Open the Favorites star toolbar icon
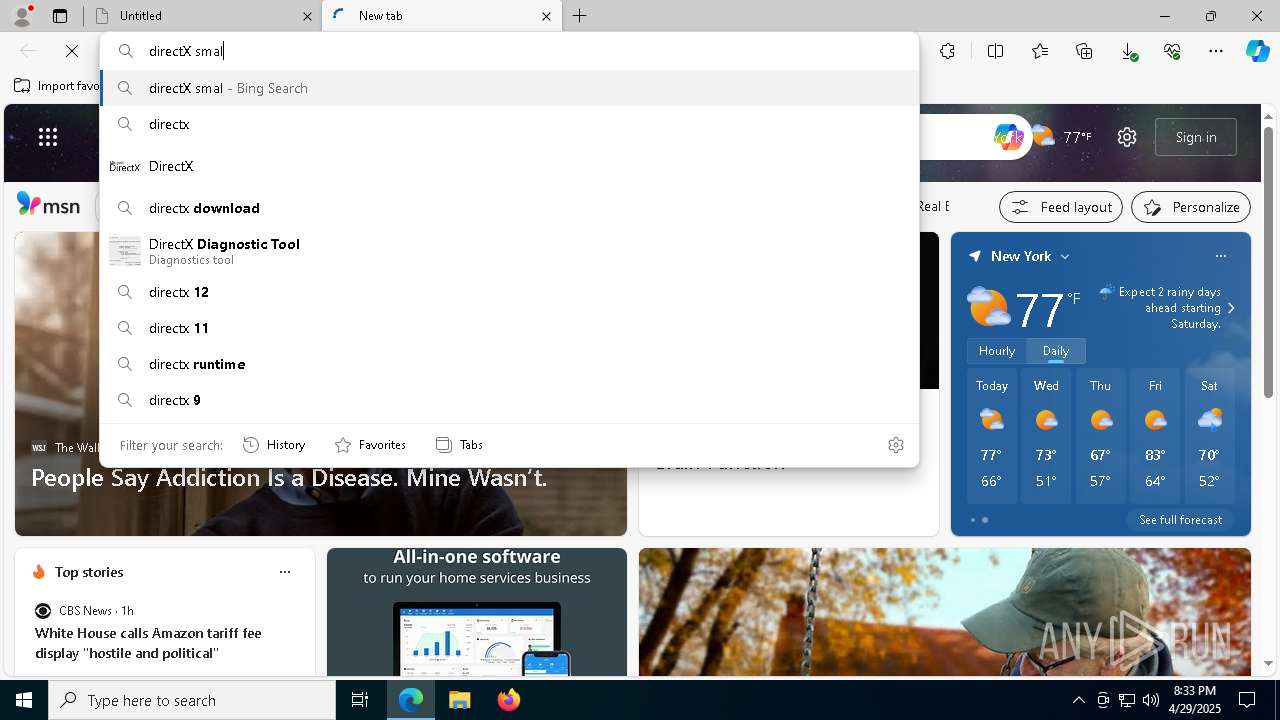This screenshot has height=720, width=1280. pos(1040,51)
